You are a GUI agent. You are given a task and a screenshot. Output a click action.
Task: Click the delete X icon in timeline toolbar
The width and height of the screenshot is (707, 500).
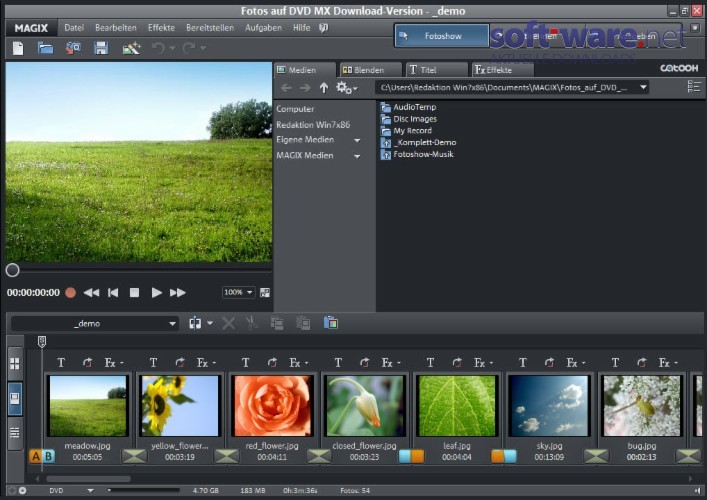(x=229, y=323)
